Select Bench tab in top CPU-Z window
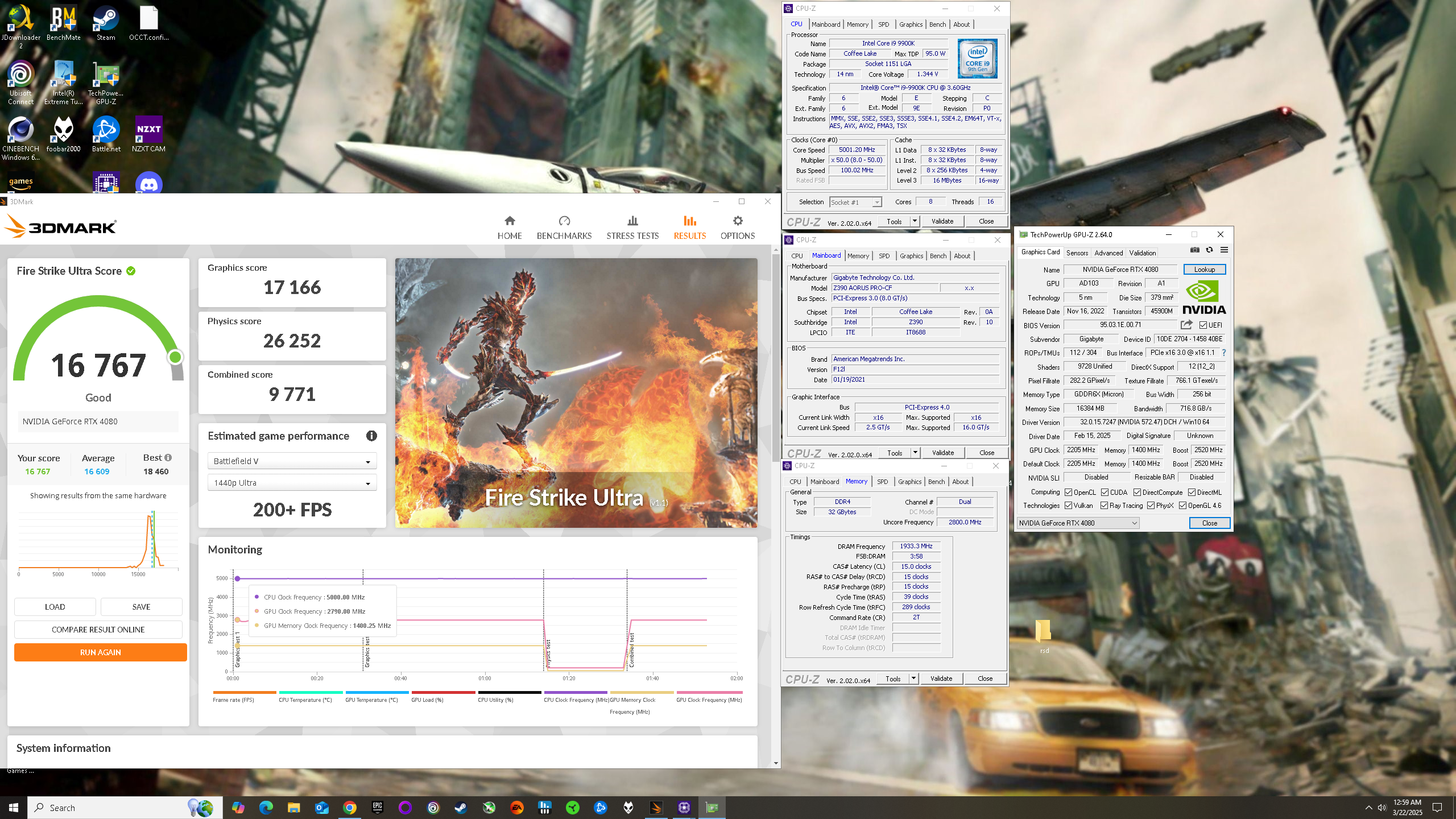The height and width of the screenshot is (819, 1456). pos(938,24)
